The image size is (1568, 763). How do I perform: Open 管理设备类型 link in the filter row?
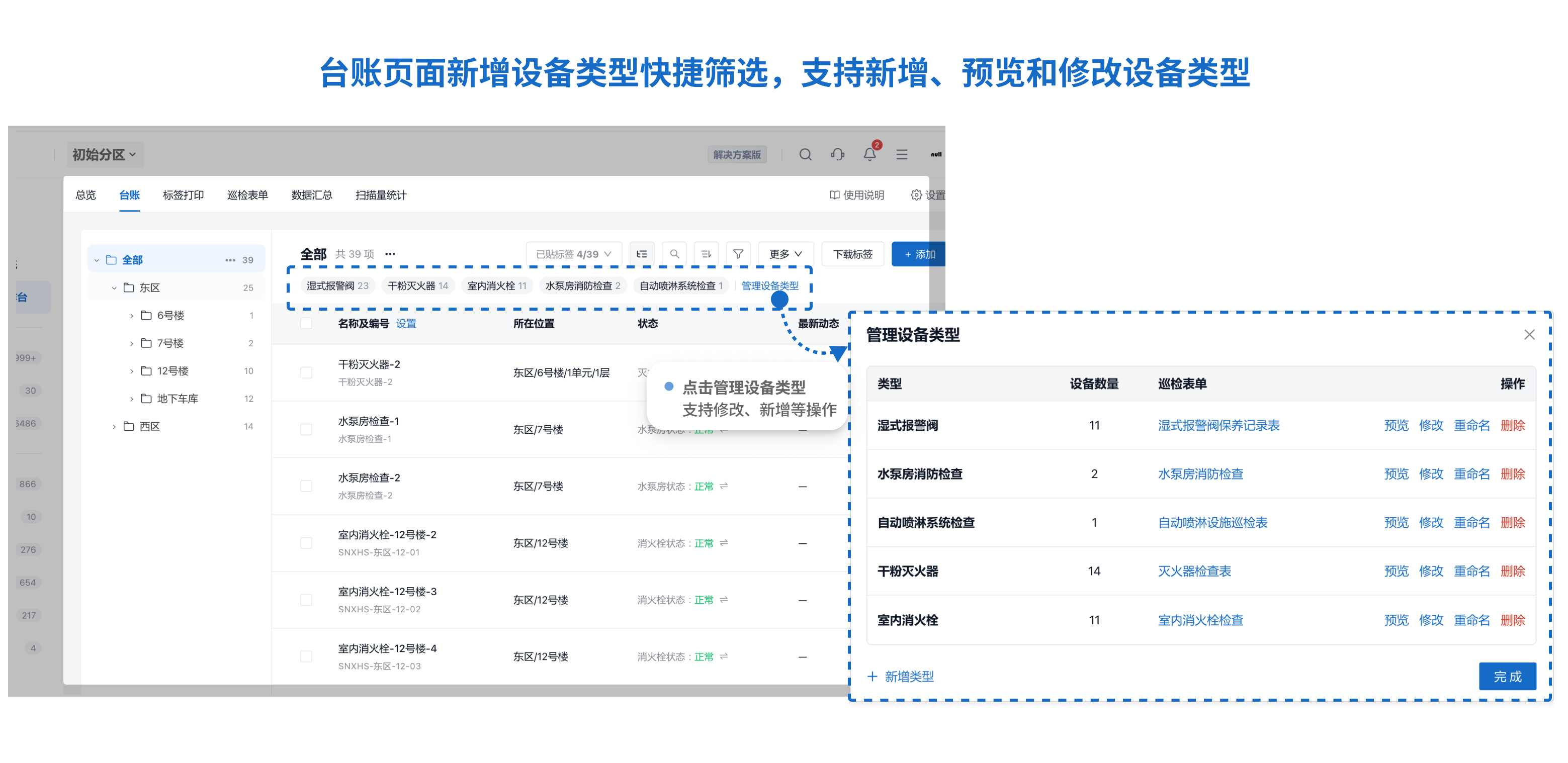point(769,286)
